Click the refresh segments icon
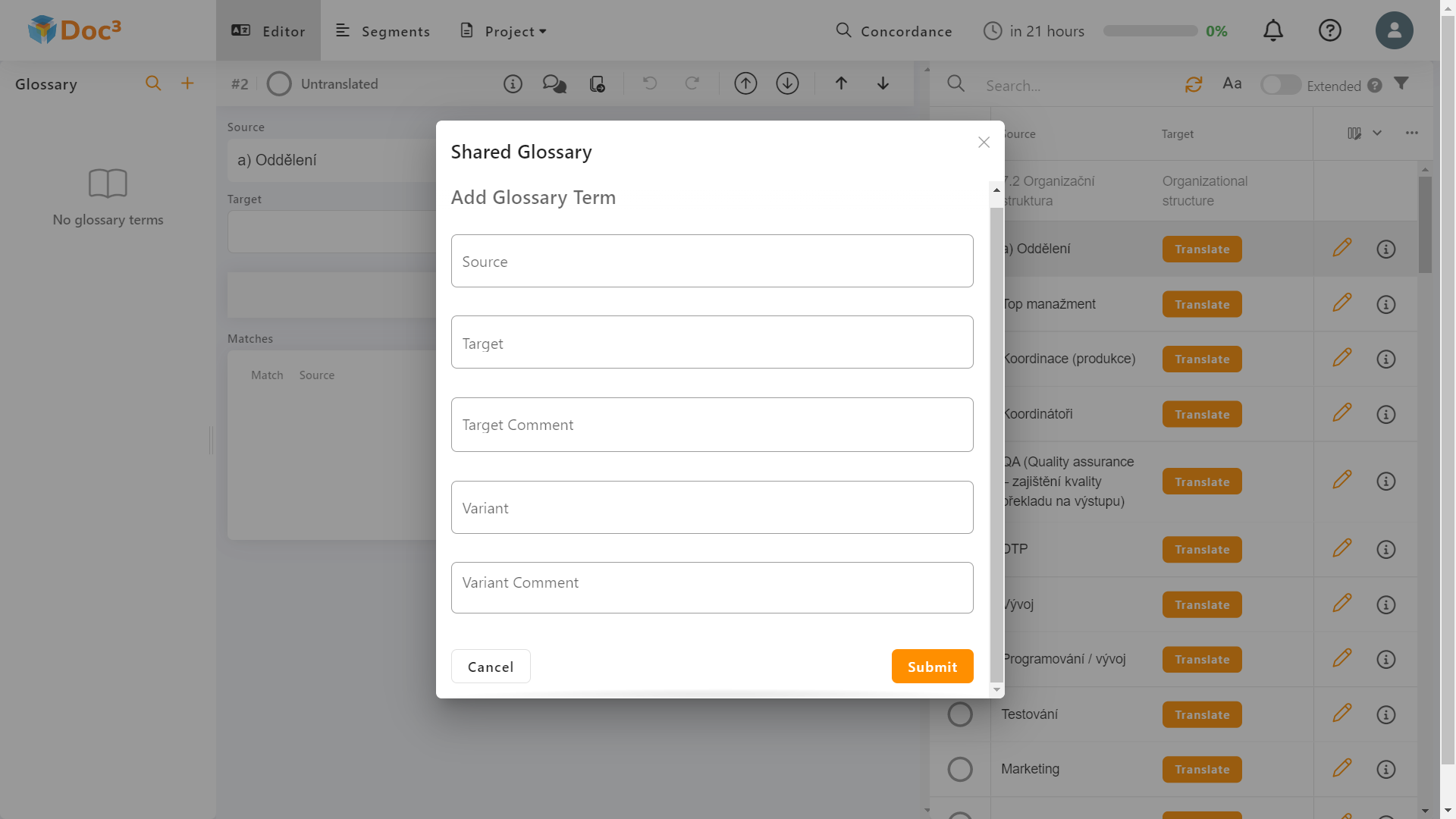Image resolution: width=1456 pixels, height=819 pixels. 1194,84
